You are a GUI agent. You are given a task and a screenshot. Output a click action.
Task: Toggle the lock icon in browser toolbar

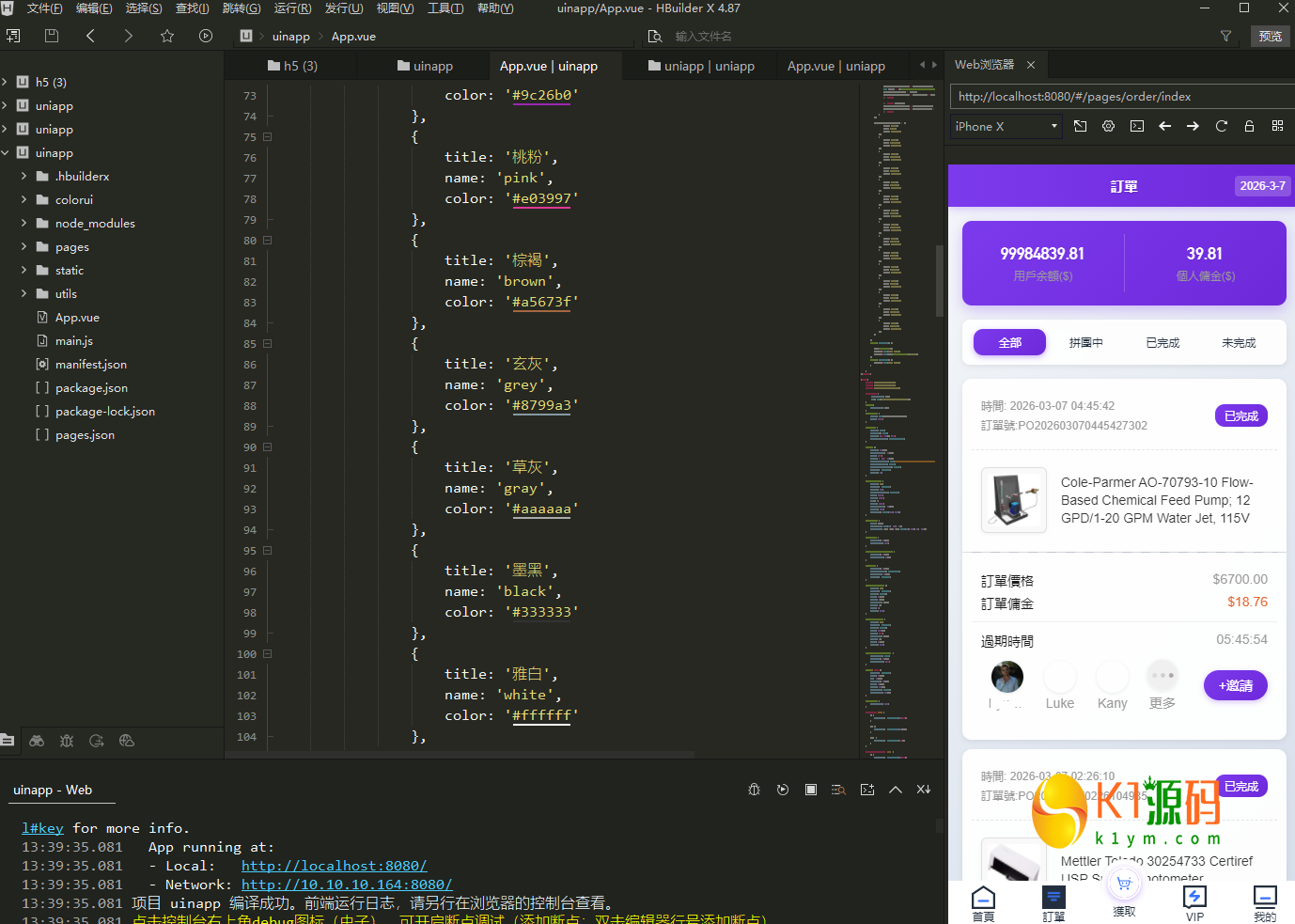coord(1249,126)
